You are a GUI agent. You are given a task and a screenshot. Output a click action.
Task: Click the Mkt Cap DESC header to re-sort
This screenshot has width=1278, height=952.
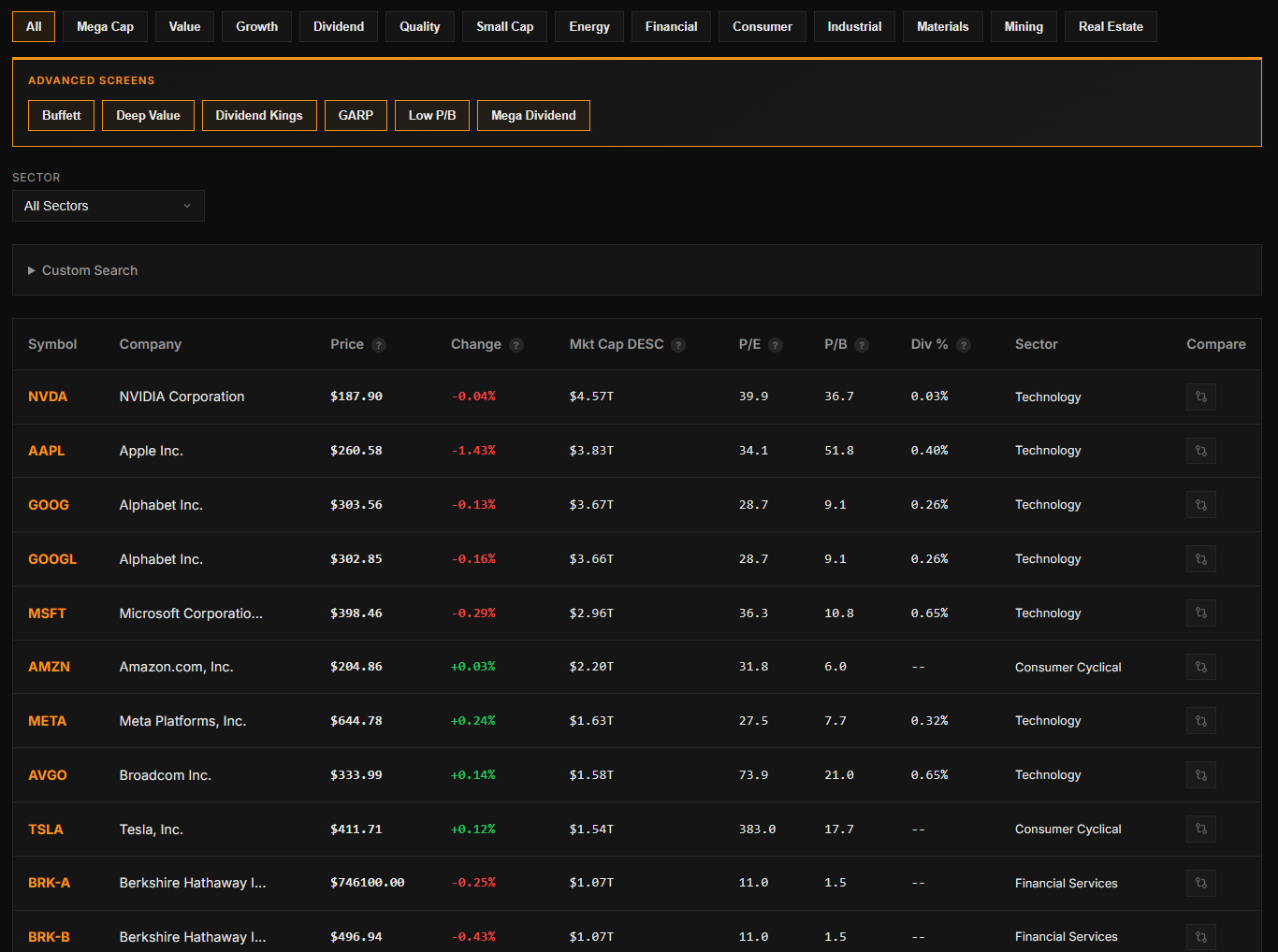point(617,344)
